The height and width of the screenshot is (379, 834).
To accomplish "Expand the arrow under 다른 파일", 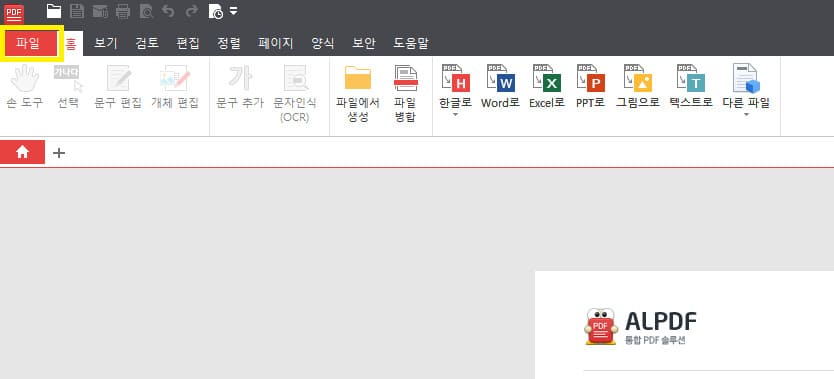I will (x=746, y=114).
